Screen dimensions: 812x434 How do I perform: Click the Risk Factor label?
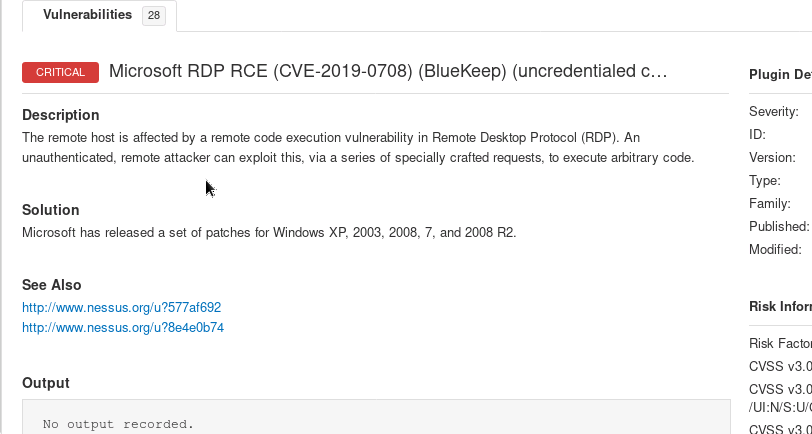click(x=780, y=343)
